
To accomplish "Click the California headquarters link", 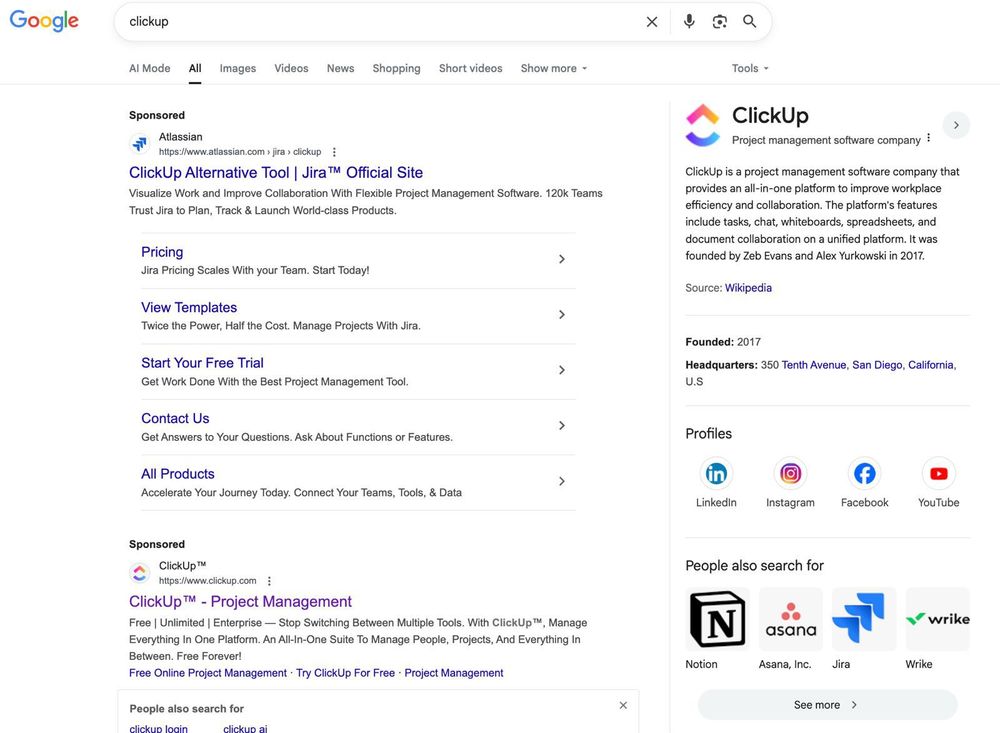I will pos(932,365).
